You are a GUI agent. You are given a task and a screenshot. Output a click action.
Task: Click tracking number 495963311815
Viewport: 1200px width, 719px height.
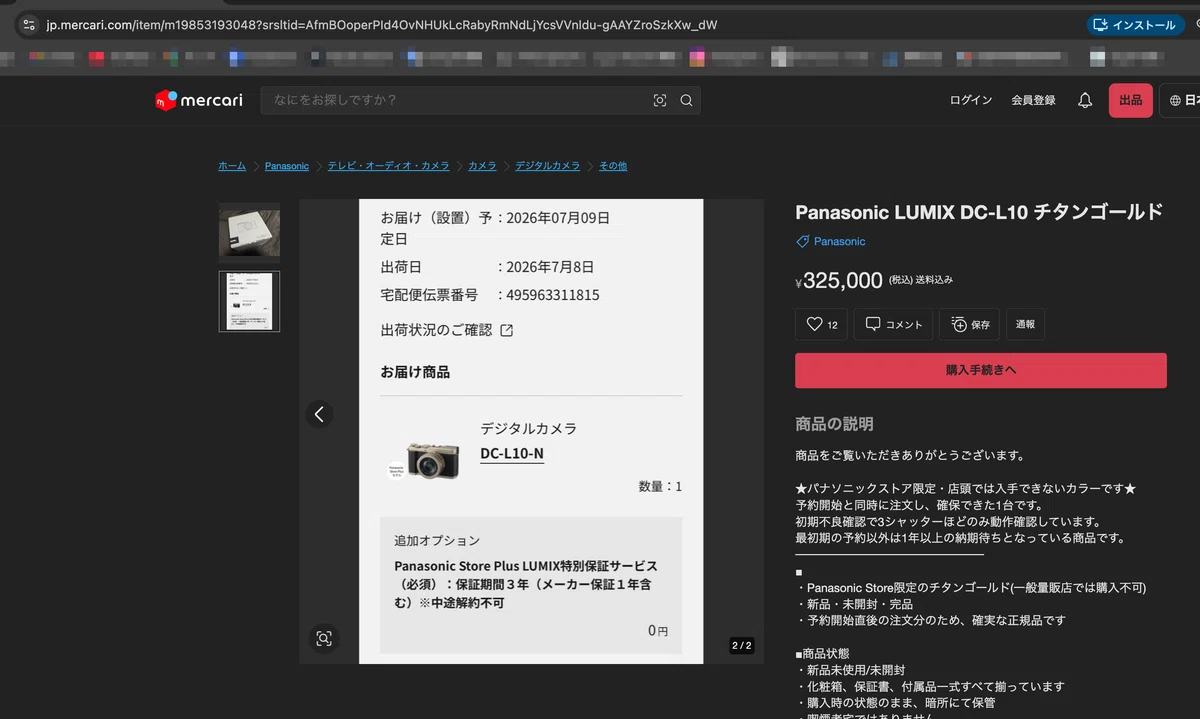coord(553,295)
